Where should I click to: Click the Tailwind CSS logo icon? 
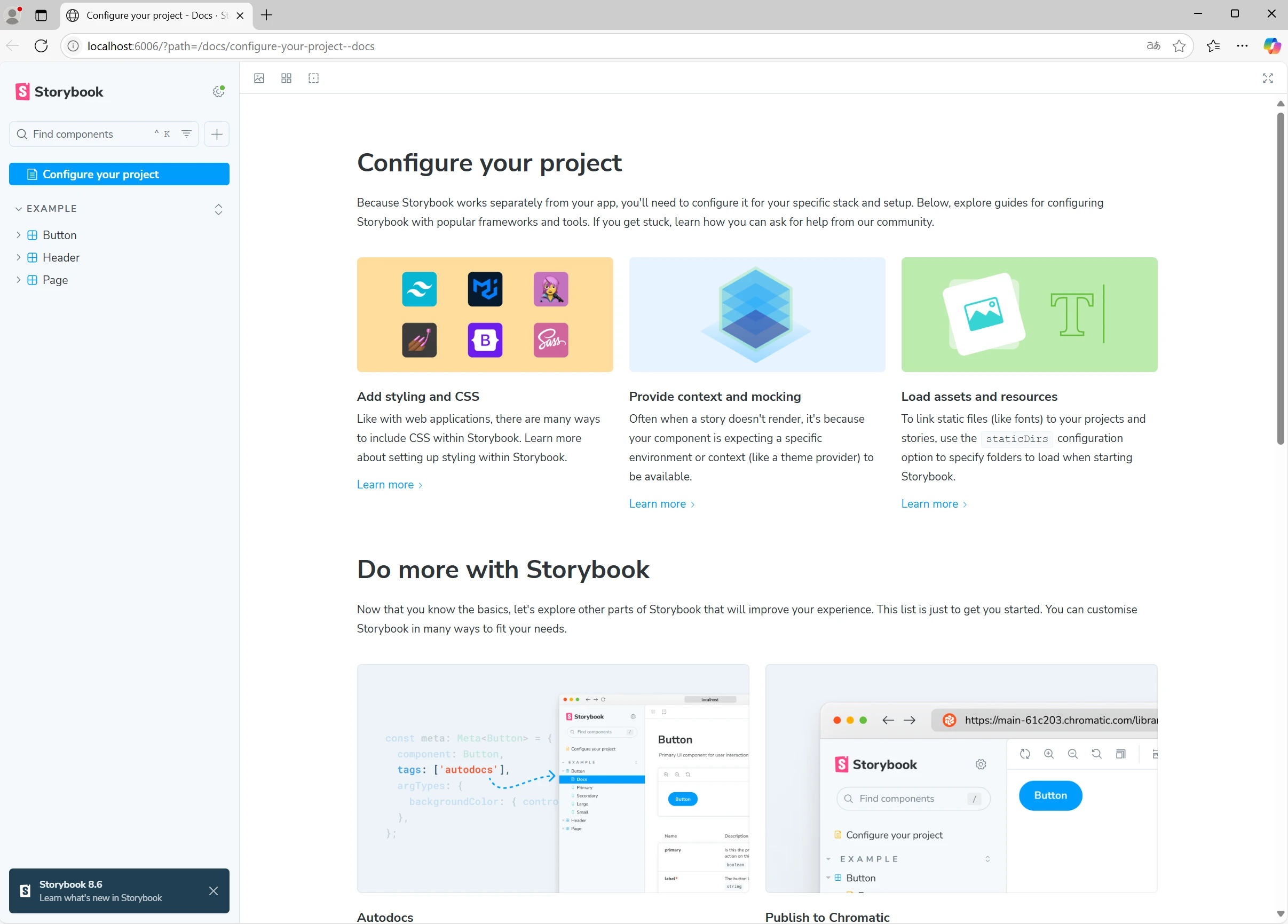[x=419, y=289]
